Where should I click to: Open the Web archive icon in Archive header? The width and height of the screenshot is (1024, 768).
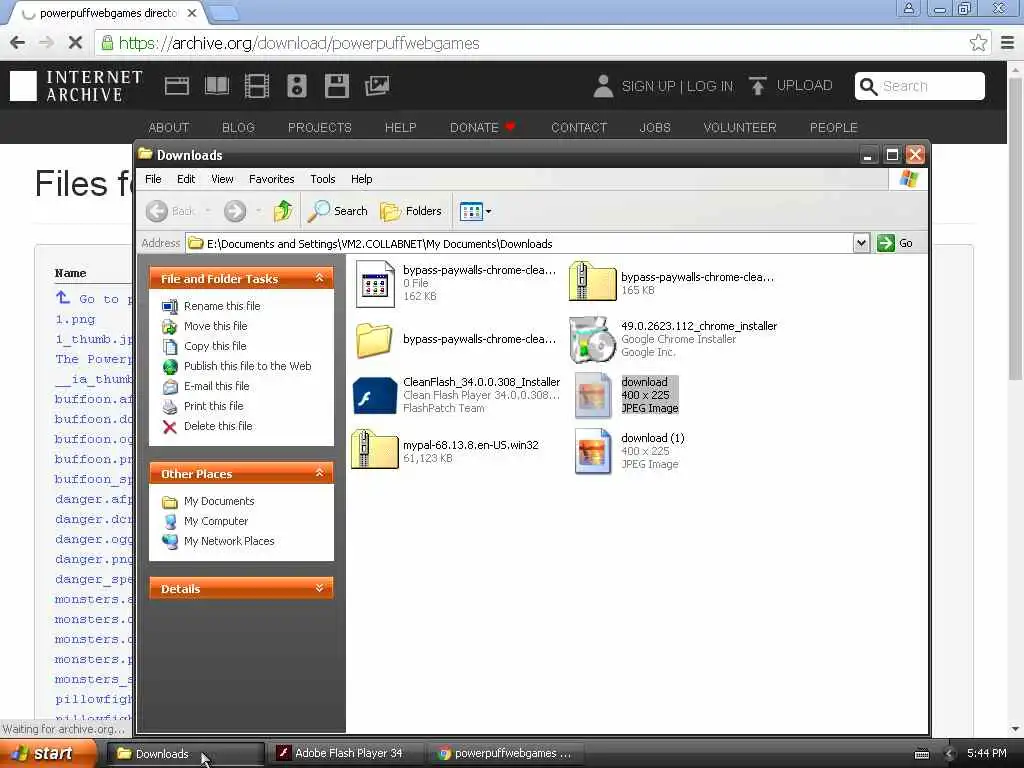[176, 86]
